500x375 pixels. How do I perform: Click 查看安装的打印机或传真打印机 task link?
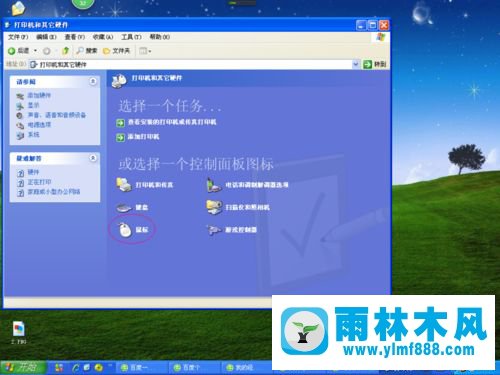[166, 122]
